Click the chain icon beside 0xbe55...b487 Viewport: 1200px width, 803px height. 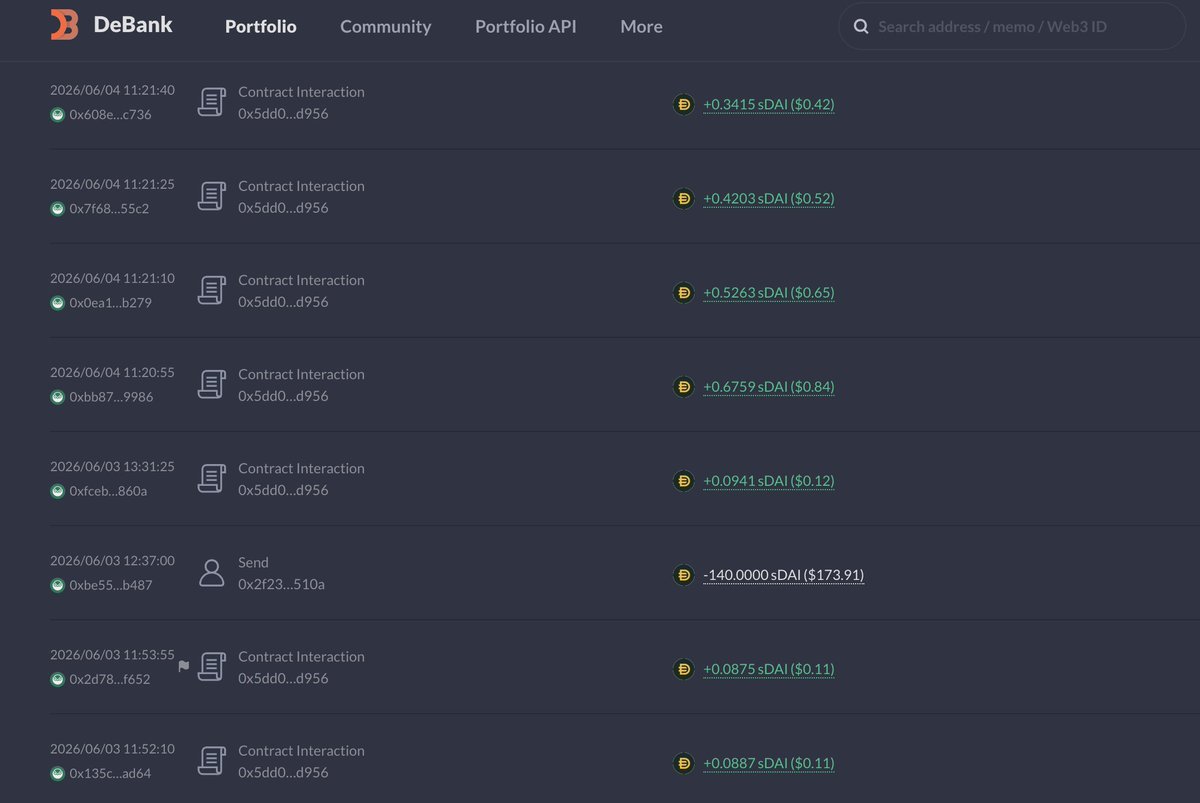pos(57,585)
